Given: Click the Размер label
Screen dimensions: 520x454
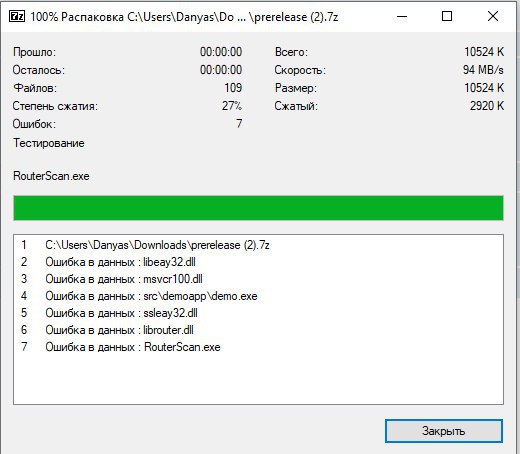Looking at the screenshot, I should point(296,88).
